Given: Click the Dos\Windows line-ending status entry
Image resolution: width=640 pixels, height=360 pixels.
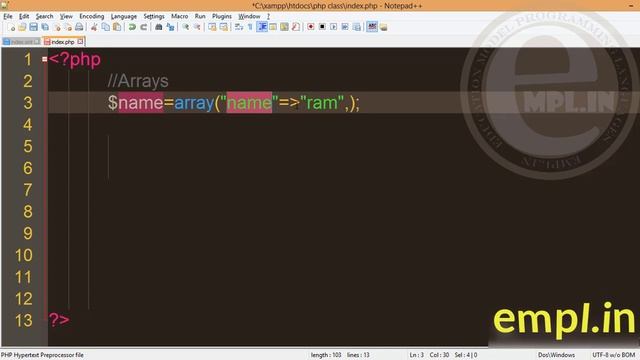Looking at the screenshot, I should coord(556,355).
